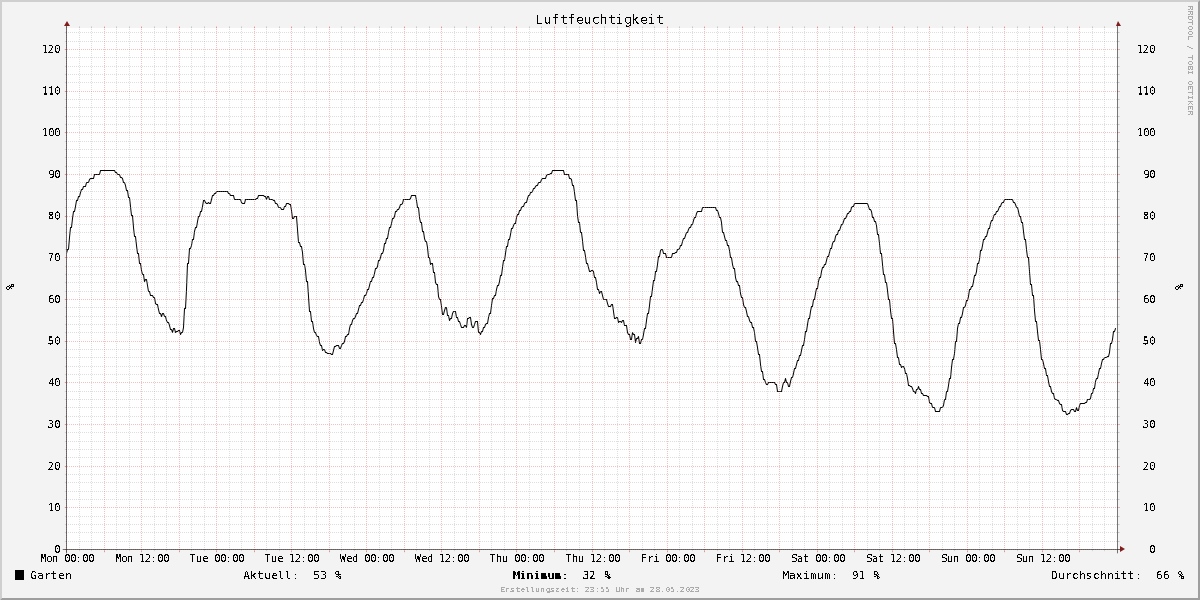The width and height of the screenshot is (1200, 600).
Task: Click the 'Erstellungszeit: 23:55 Uhr' footer line
Action: click(x=600, y=590)
